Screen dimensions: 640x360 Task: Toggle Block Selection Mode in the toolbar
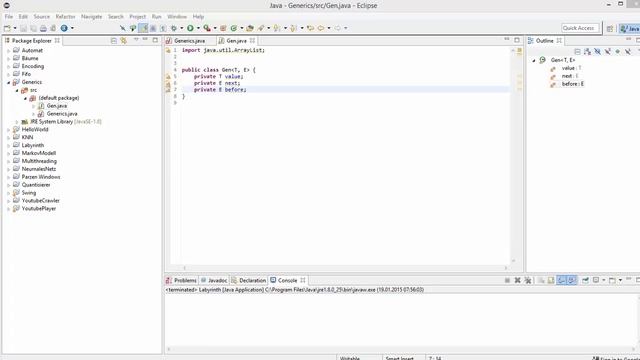[x=153, y=28]
